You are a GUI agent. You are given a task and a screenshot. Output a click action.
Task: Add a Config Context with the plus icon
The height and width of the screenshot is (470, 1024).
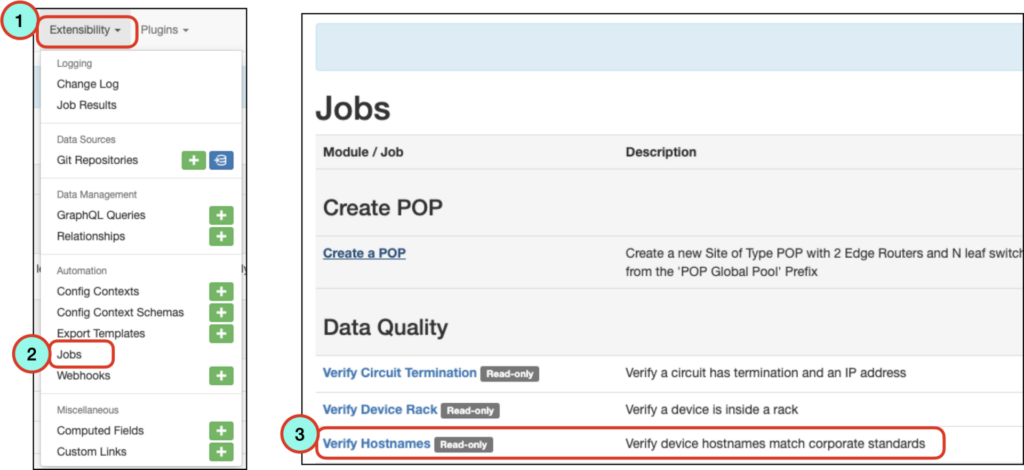tap(221, 292)
